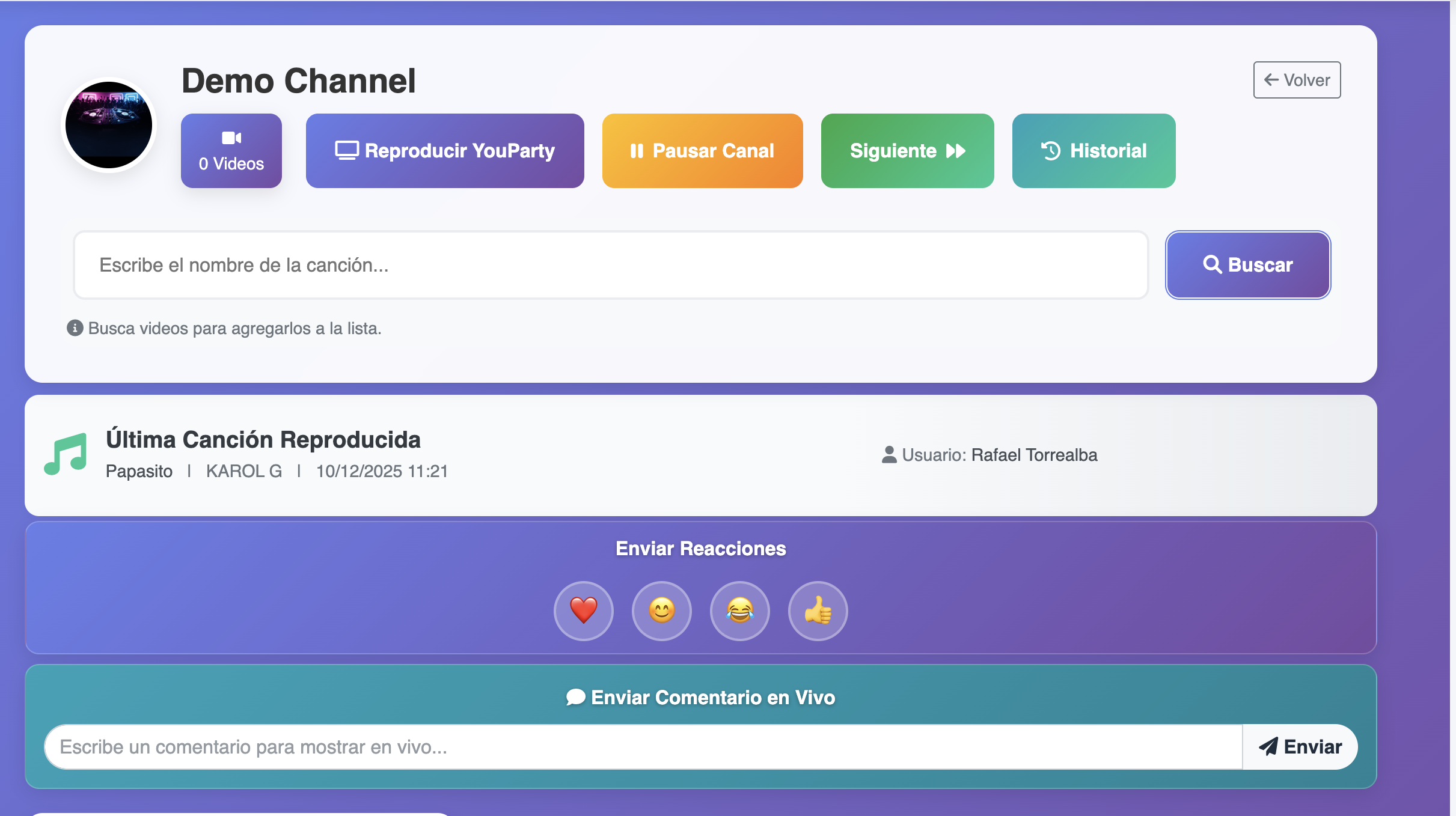Viewport: 1456px width, 816px height.
Task: Click the Demo Channel title heading
Action: tap(299, 81)
